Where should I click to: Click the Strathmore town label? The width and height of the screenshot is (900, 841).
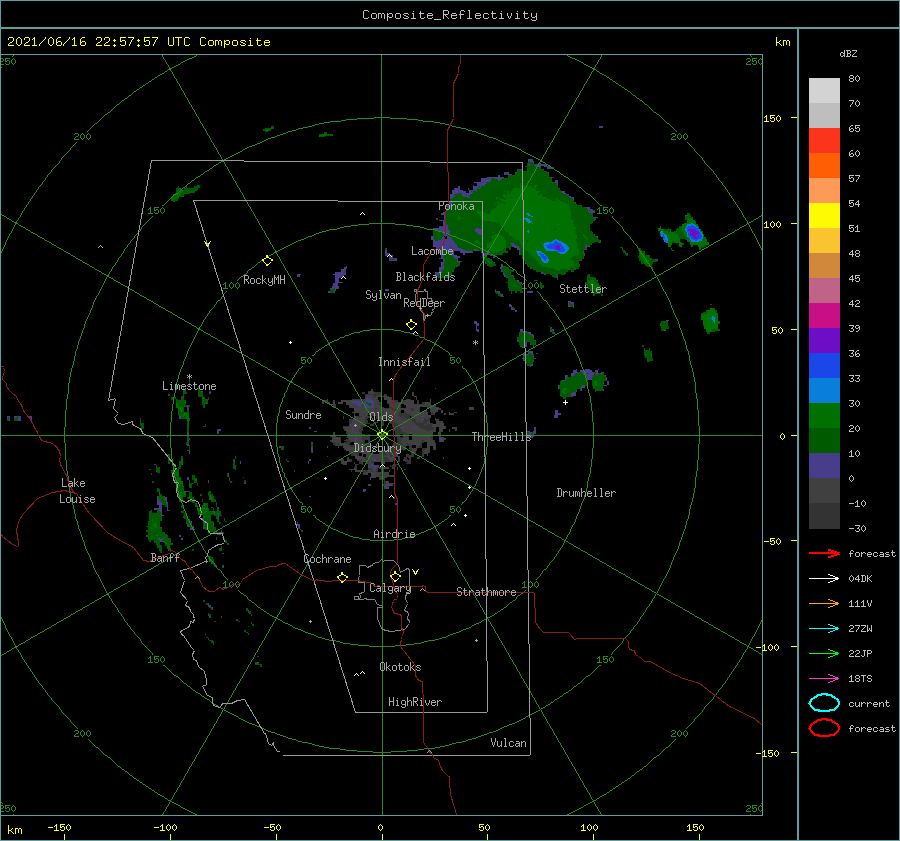(486, 592)
